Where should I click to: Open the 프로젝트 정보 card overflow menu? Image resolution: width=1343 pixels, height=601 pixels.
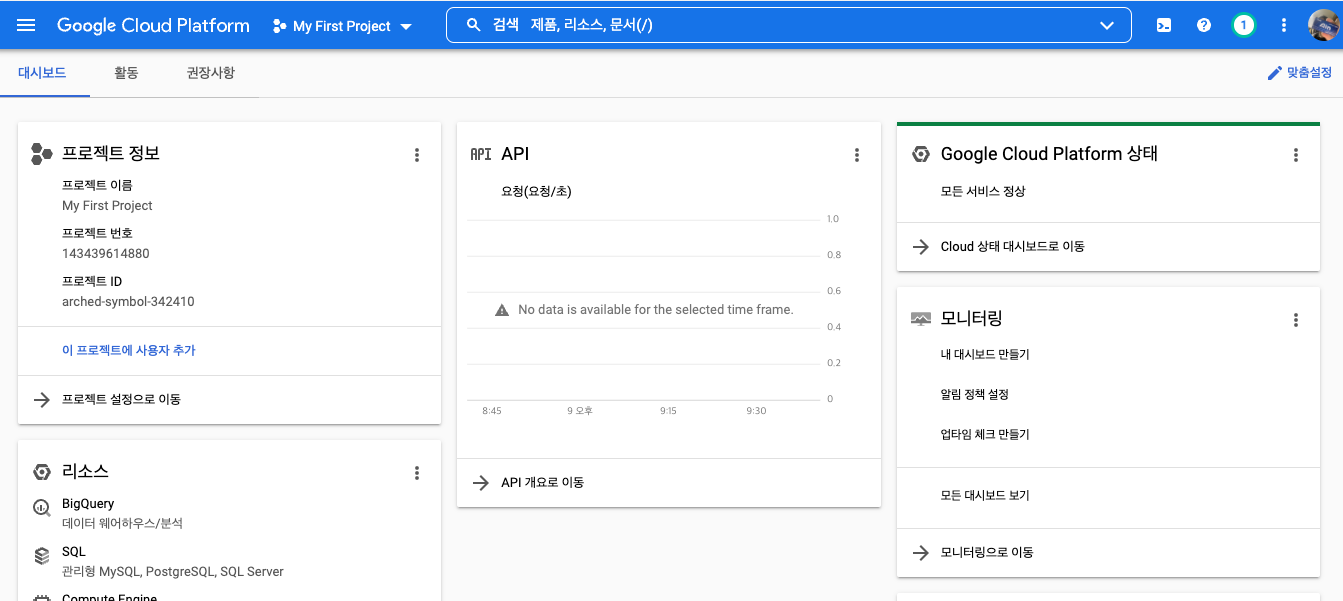point(417,155)
